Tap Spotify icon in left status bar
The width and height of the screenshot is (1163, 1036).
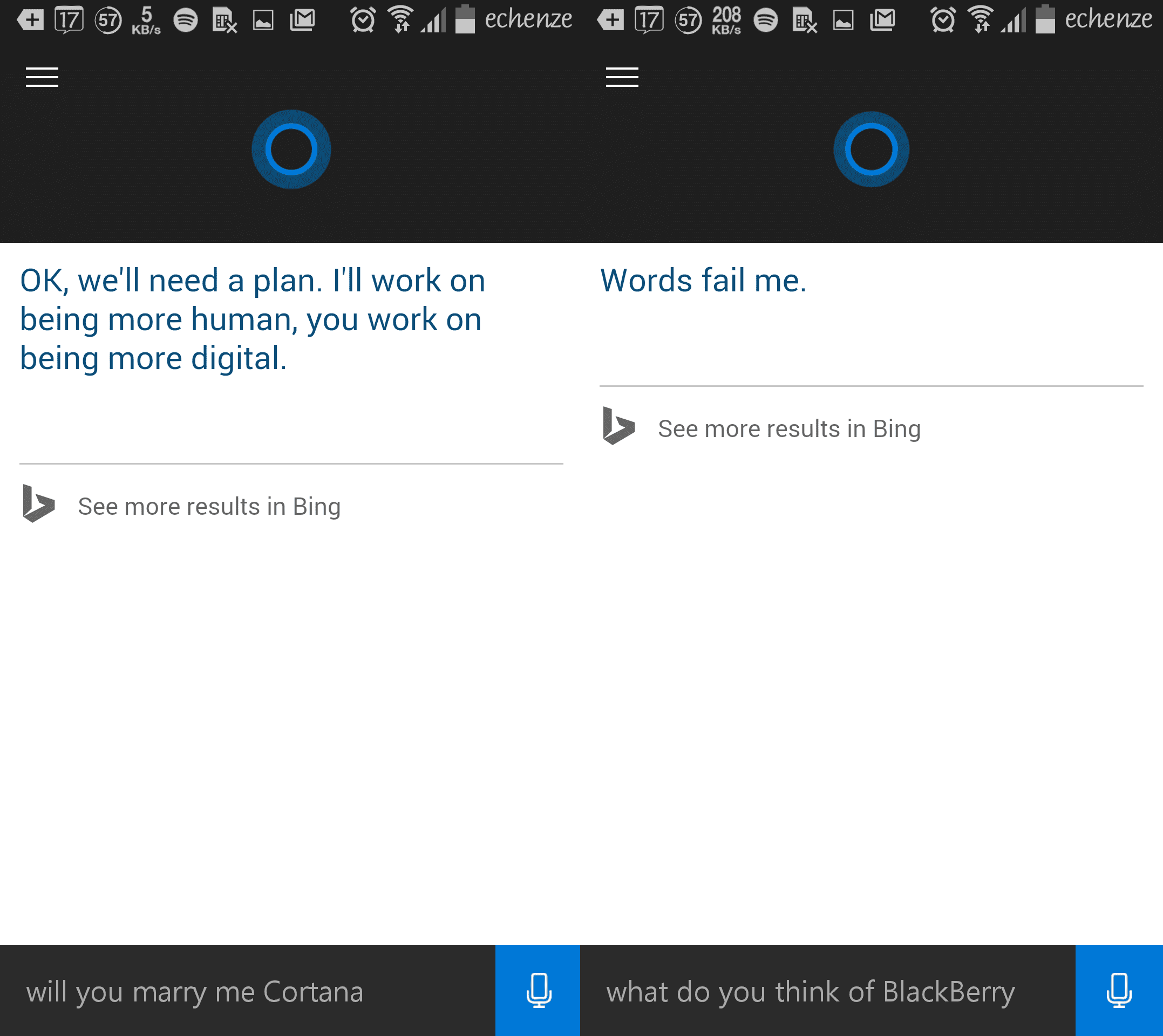click(x=186, y=21)
